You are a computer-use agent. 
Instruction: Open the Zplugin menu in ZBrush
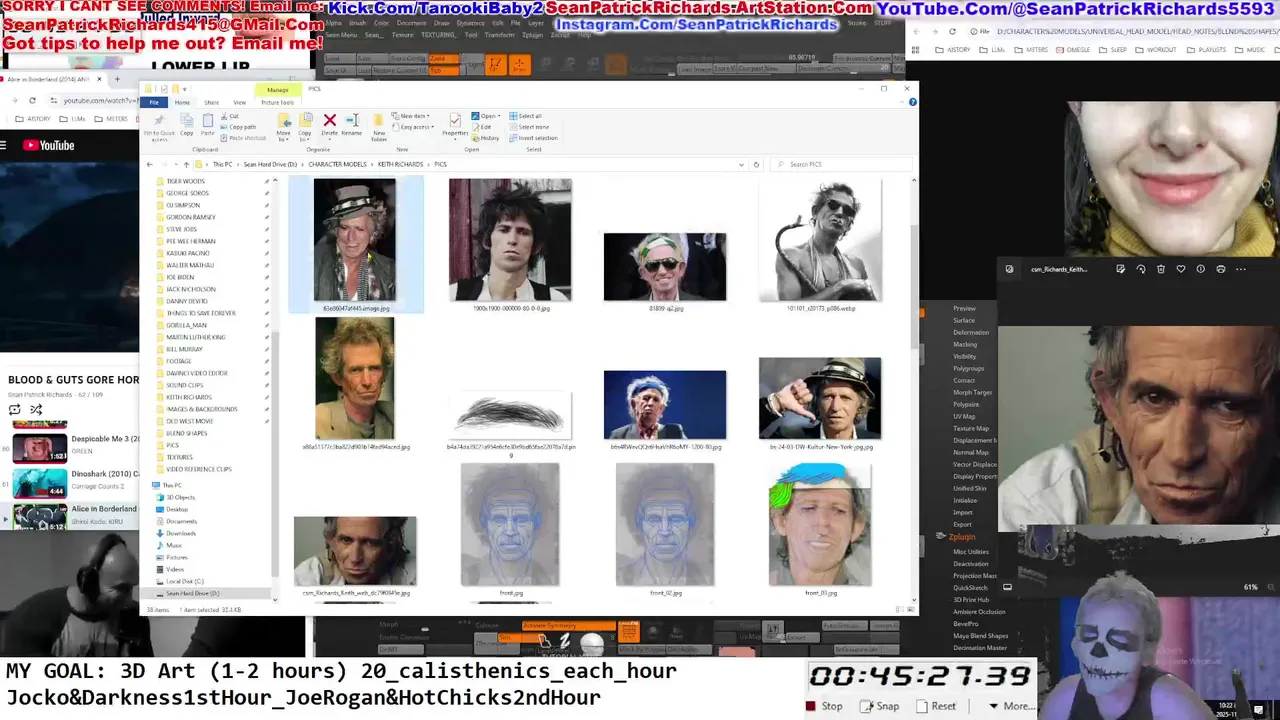[961, 537]
